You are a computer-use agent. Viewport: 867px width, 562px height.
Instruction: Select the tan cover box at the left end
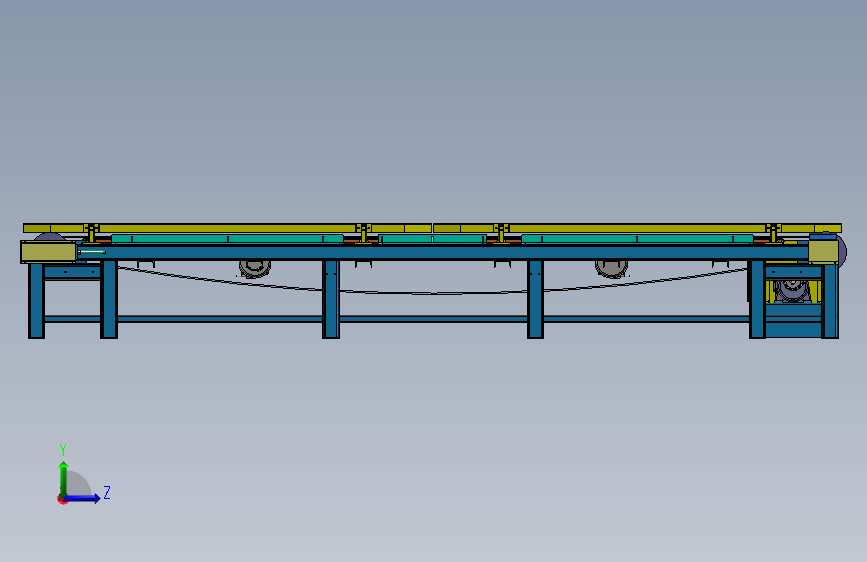[x=48, y=252]
